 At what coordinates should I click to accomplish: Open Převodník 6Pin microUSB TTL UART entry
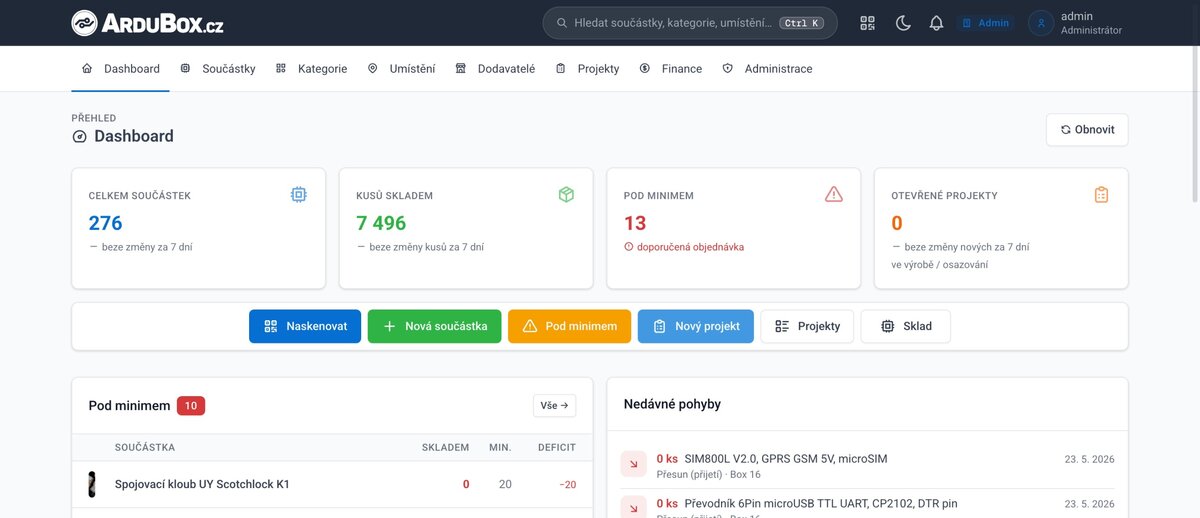click(x=868, y=506)
